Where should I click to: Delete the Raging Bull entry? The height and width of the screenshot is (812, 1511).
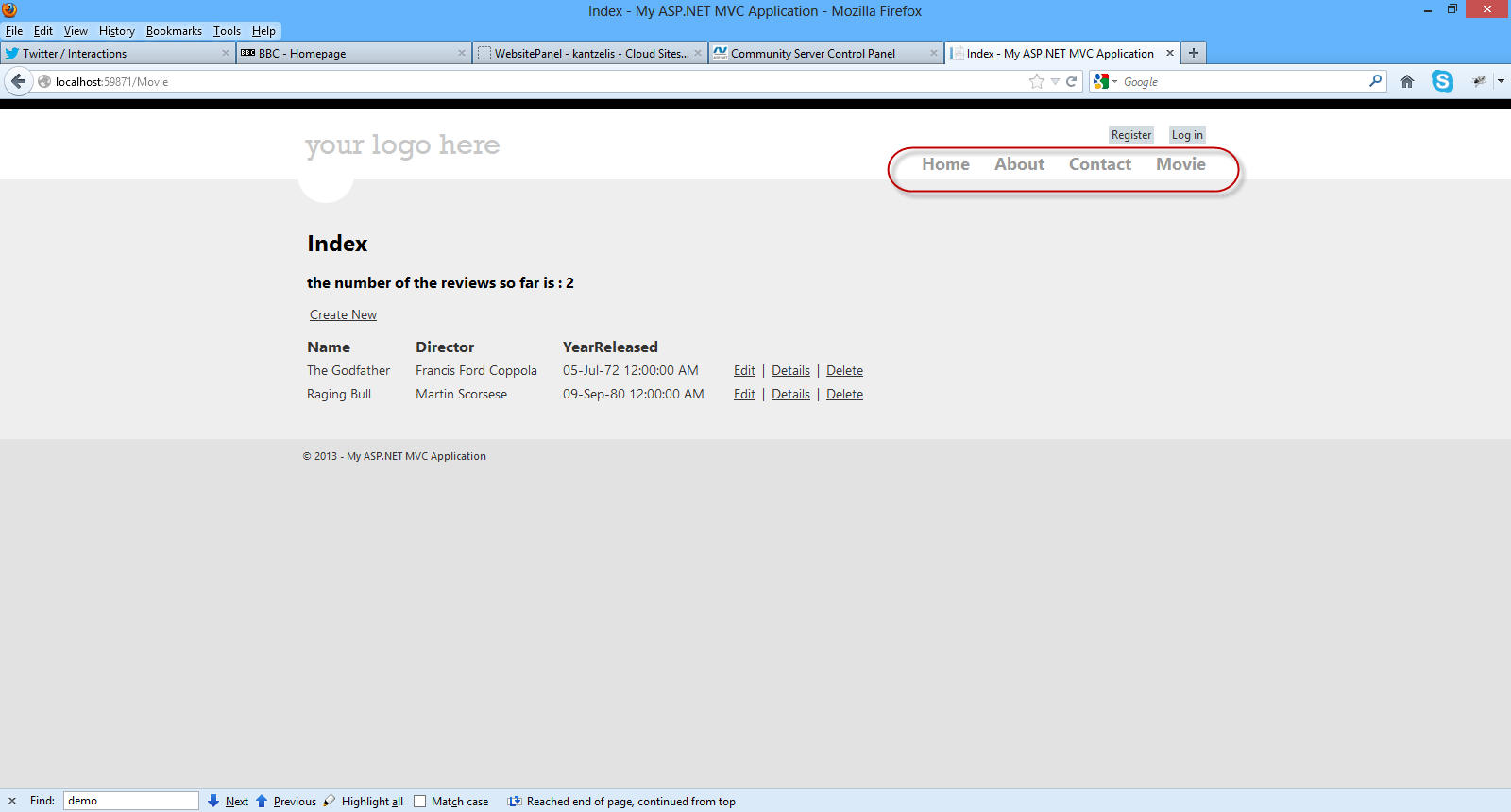(844, 394)
